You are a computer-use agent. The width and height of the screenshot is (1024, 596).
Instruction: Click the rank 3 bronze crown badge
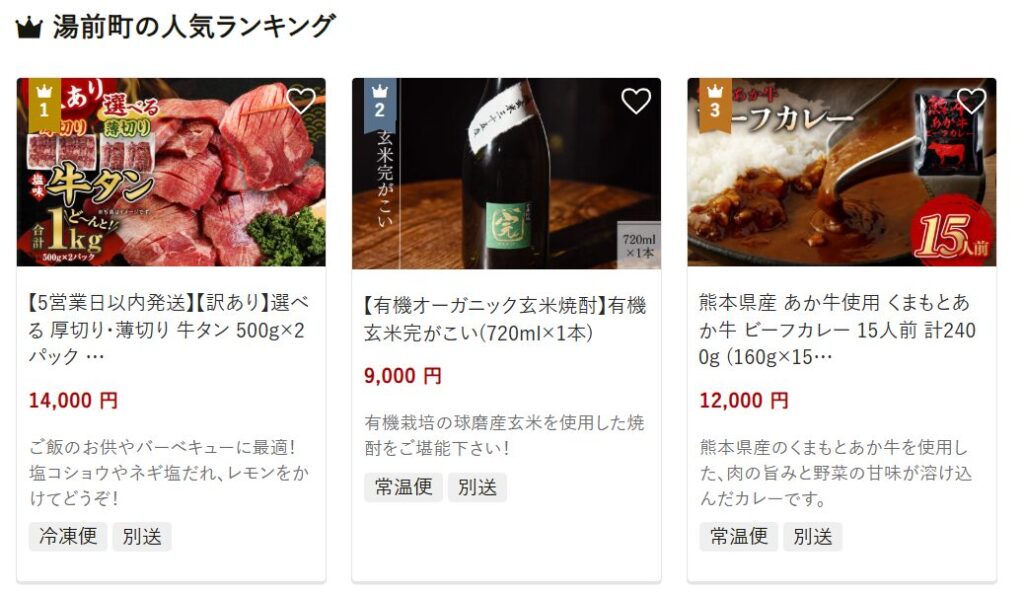[715, 104]
